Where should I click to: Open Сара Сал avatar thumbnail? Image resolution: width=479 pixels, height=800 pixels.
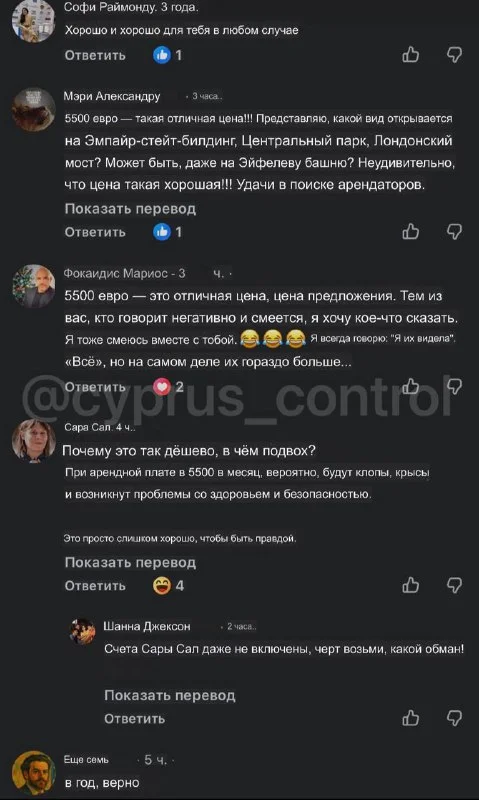[34, 440]
